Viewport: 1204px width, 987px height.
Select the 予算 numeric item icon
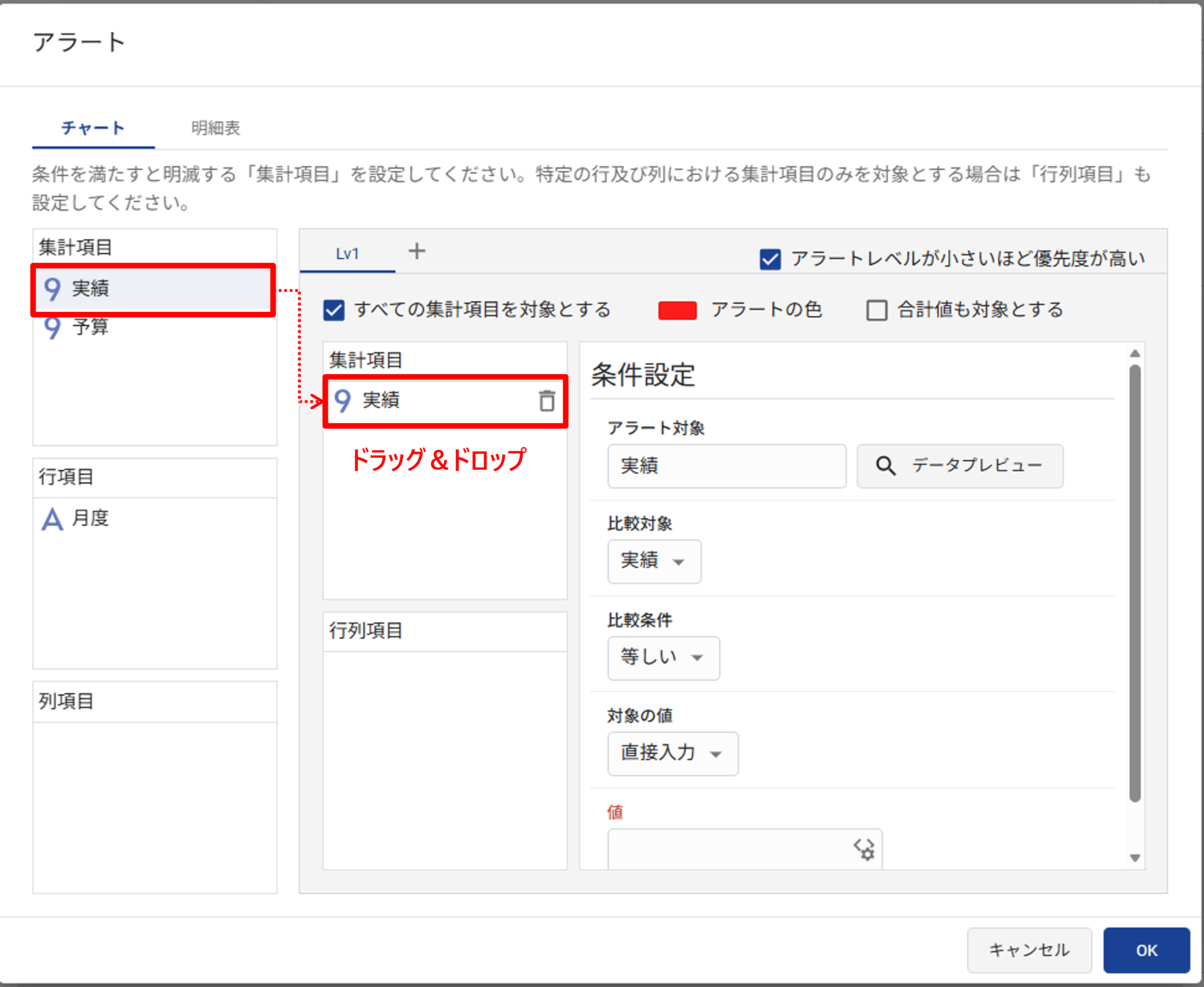(52, 327)
